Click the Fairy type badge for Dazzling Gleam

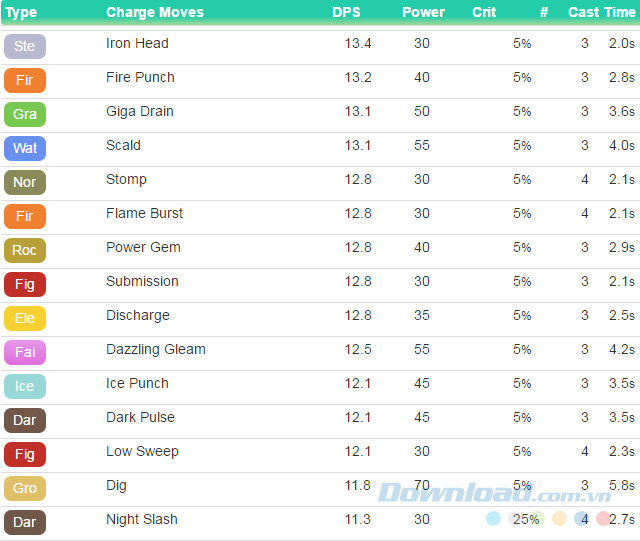pyautogui.click(x=25, y=352)
